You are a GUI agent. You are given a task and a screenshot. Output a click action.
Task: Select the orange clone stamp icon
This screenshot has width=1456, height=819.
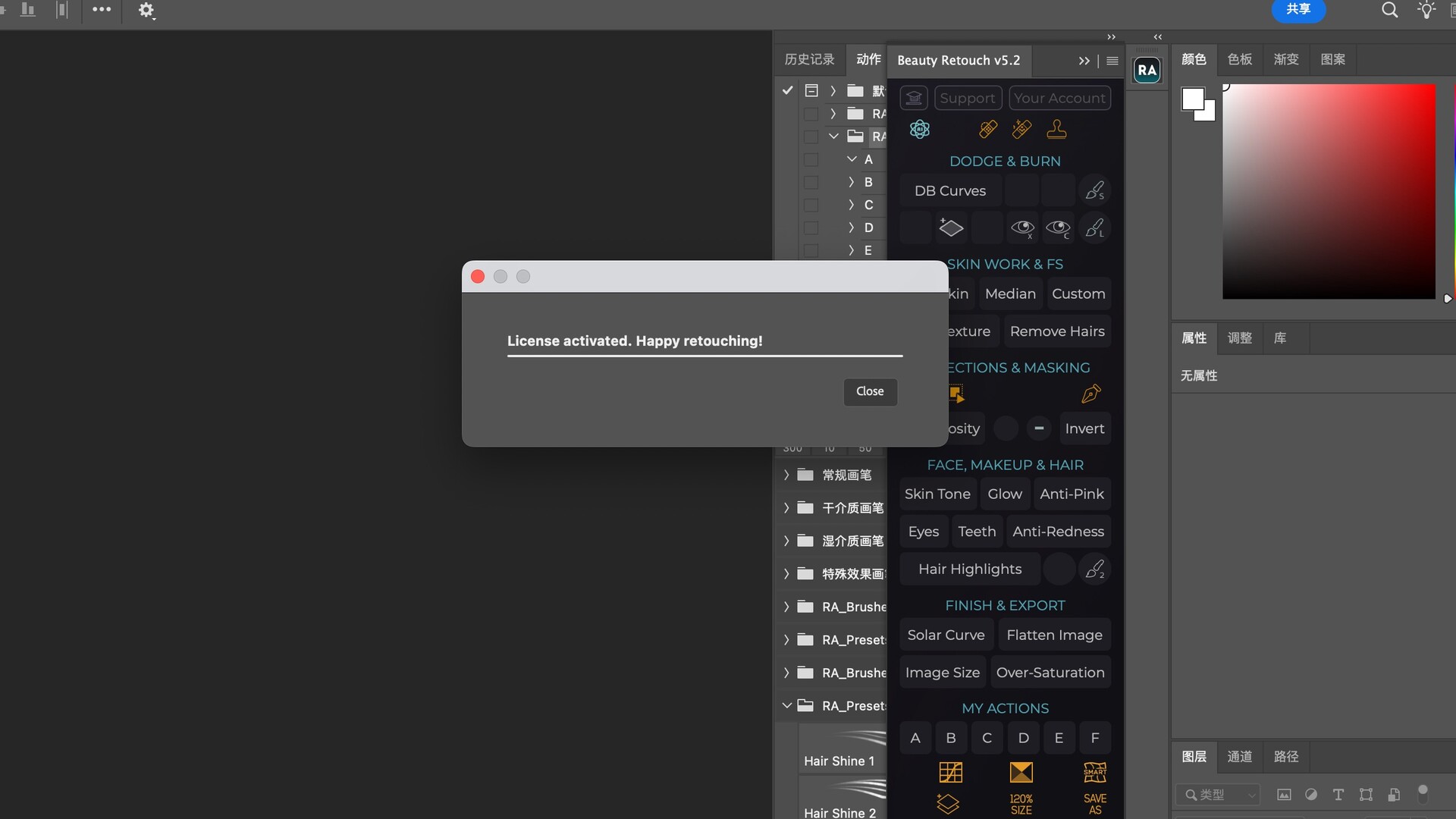pyautogui.click(x=1056, y=130)
